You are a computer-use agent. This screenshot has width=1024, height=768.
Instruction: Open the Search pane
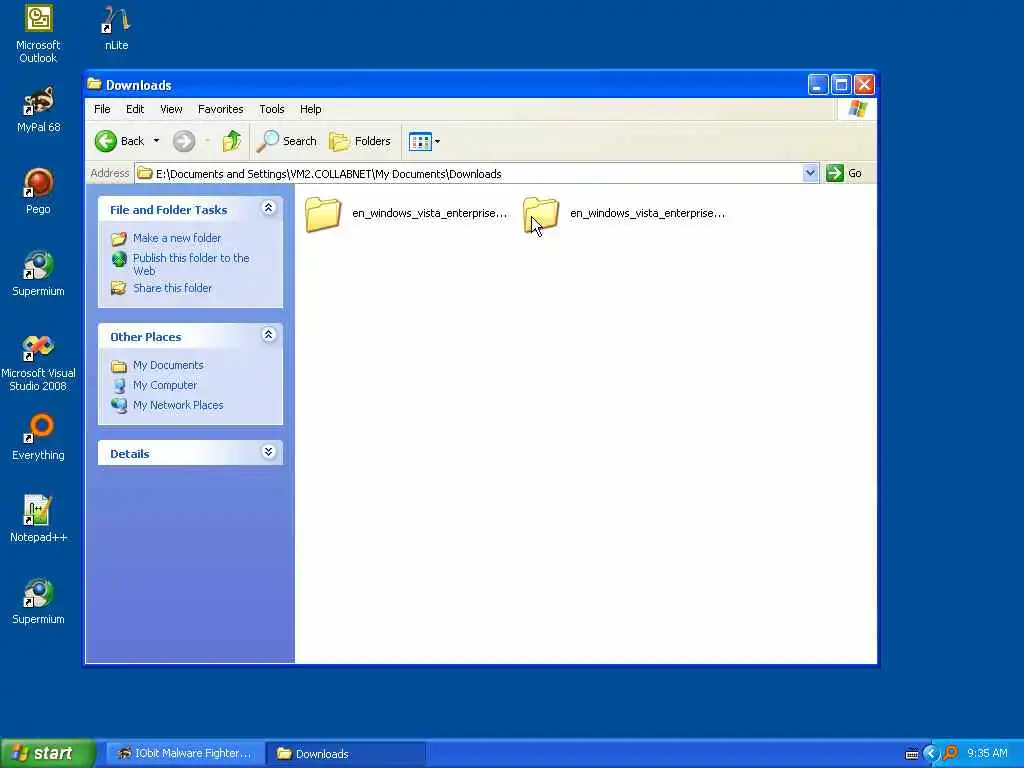[287, 141]
